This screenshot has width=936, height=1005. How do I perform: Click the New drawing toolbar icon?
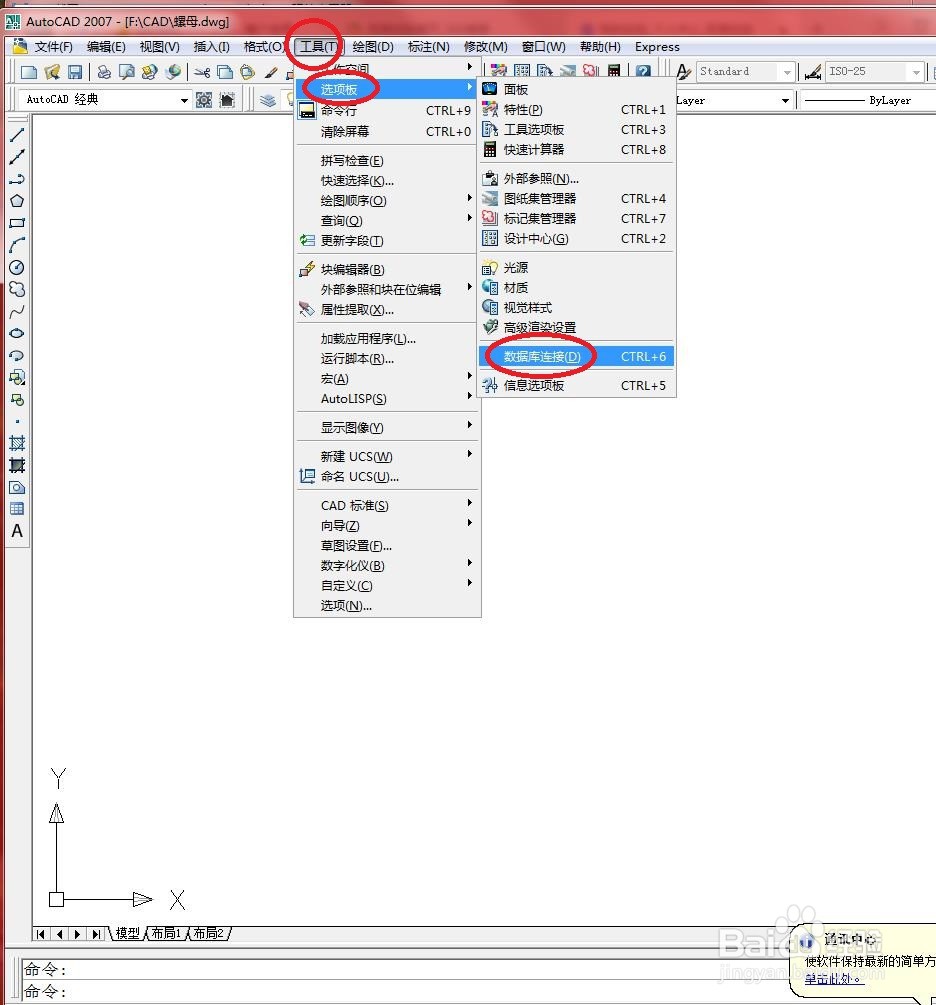coord(28,72)
